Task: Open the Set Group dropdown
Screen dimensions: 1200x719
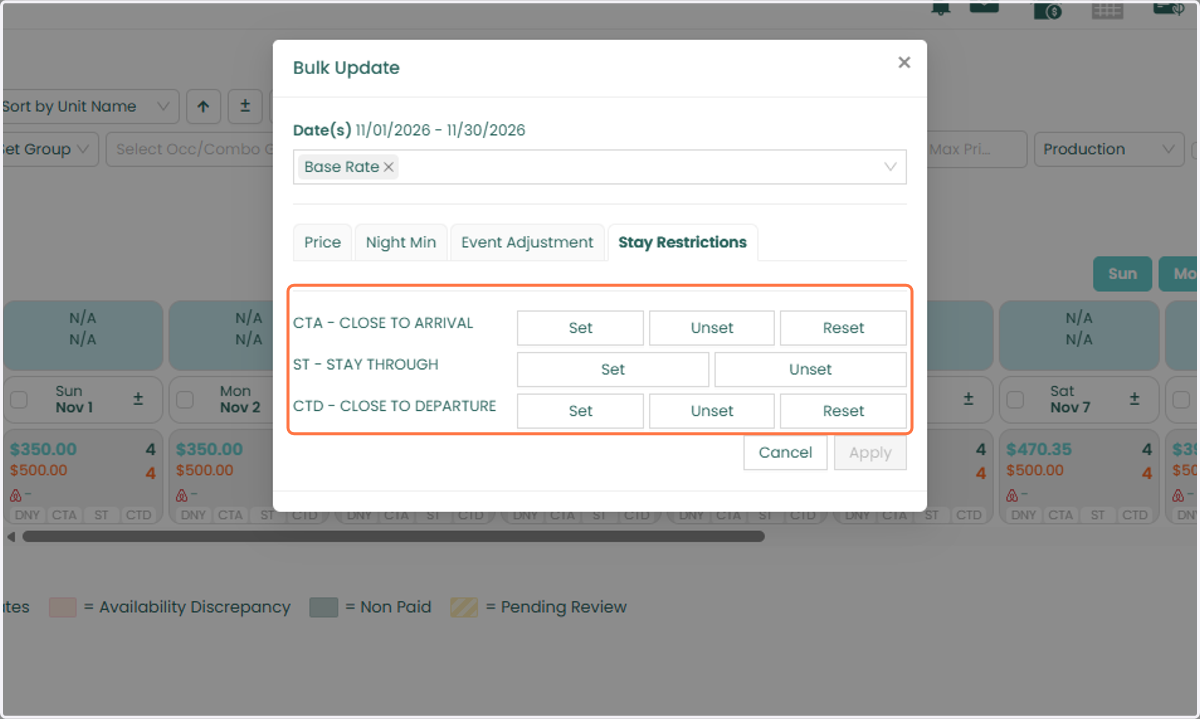Action: (49, 149)
